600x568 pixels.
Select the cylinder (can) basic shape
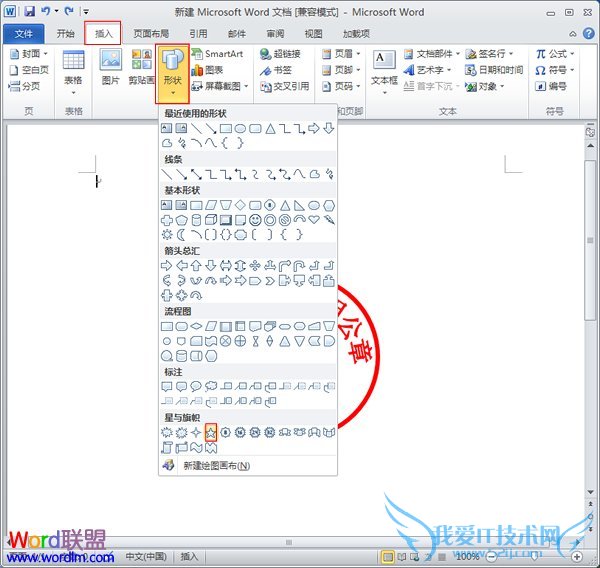tap(196, 220)
